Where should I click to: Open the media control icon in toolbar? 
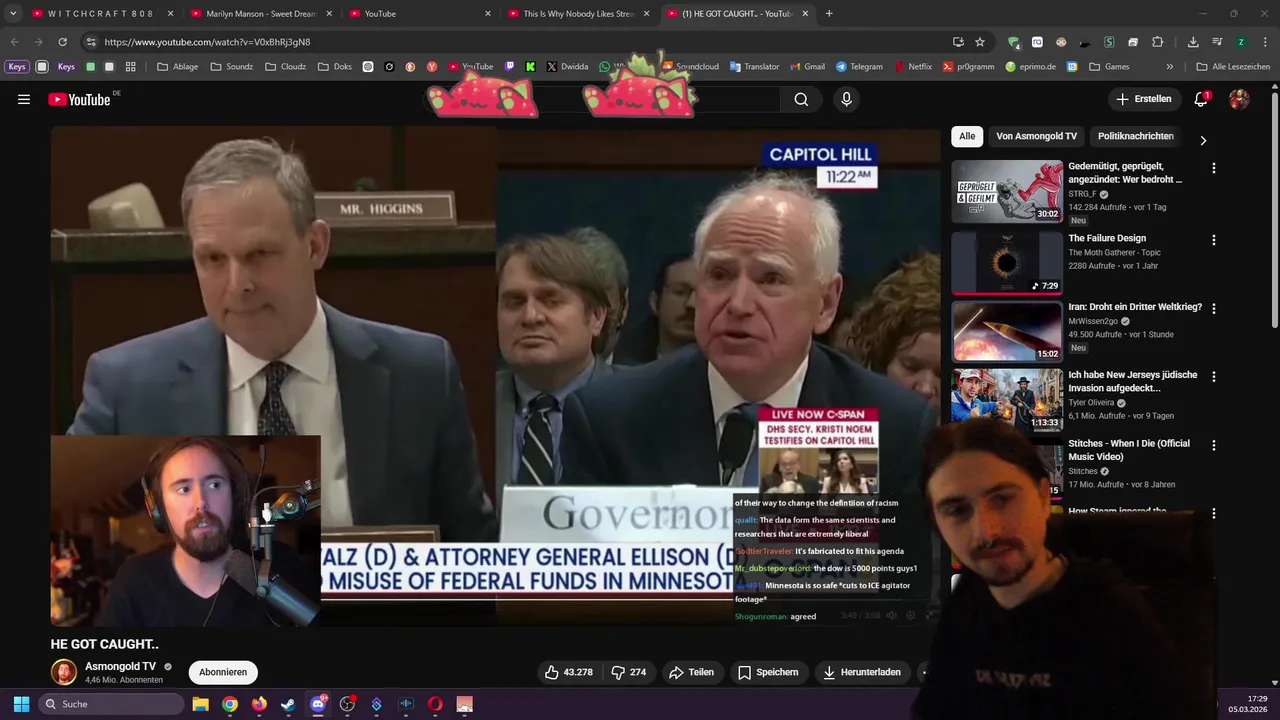point(1217,42)
